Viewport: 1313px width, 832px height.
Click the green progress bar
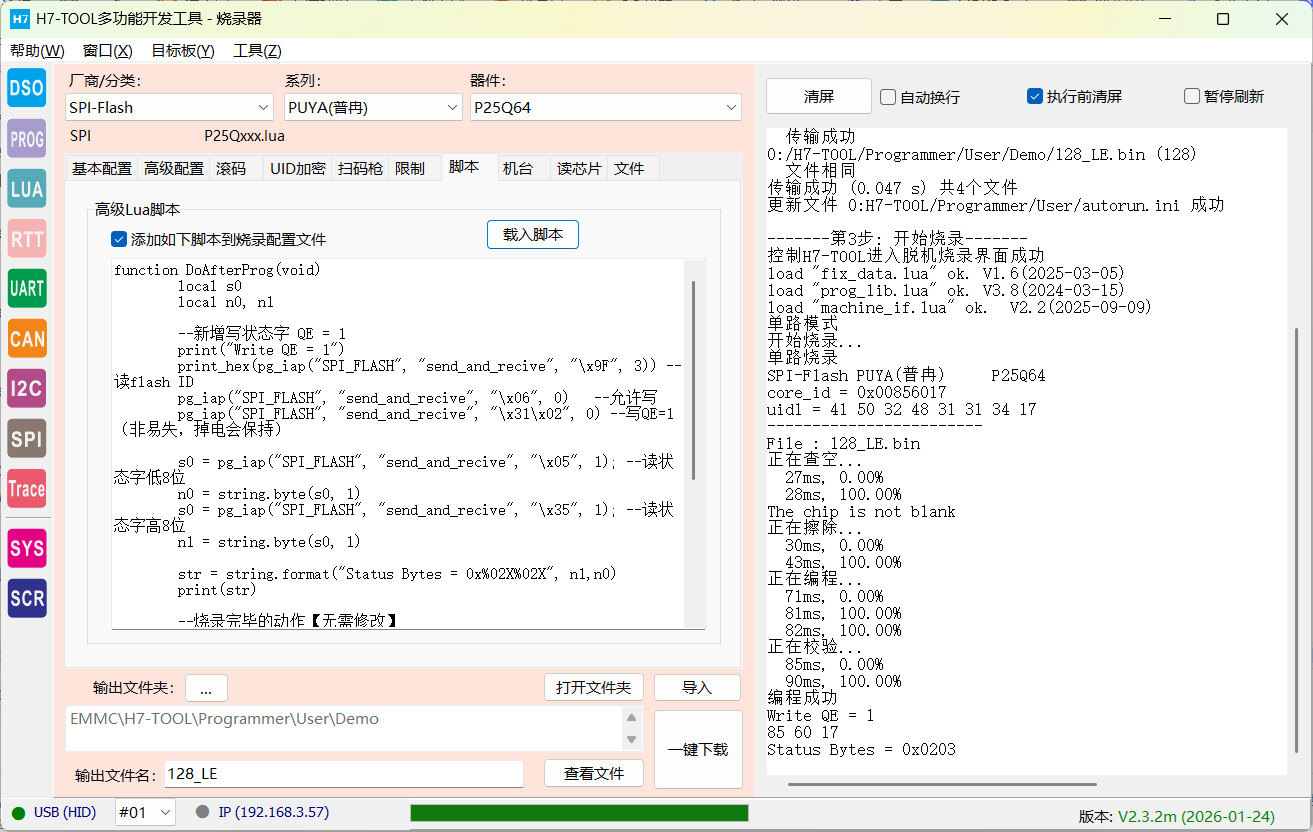point(580,813)
